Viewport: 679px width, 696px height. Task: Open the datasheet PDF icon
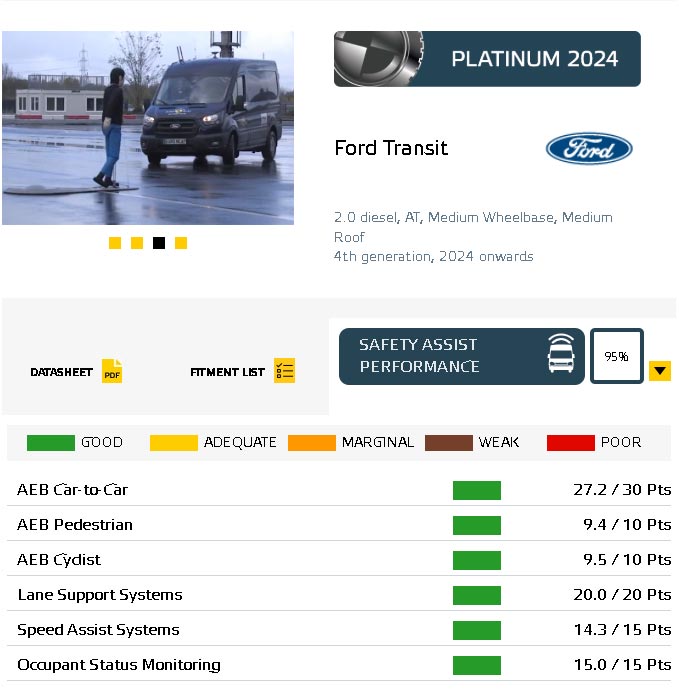click(112, 372)
